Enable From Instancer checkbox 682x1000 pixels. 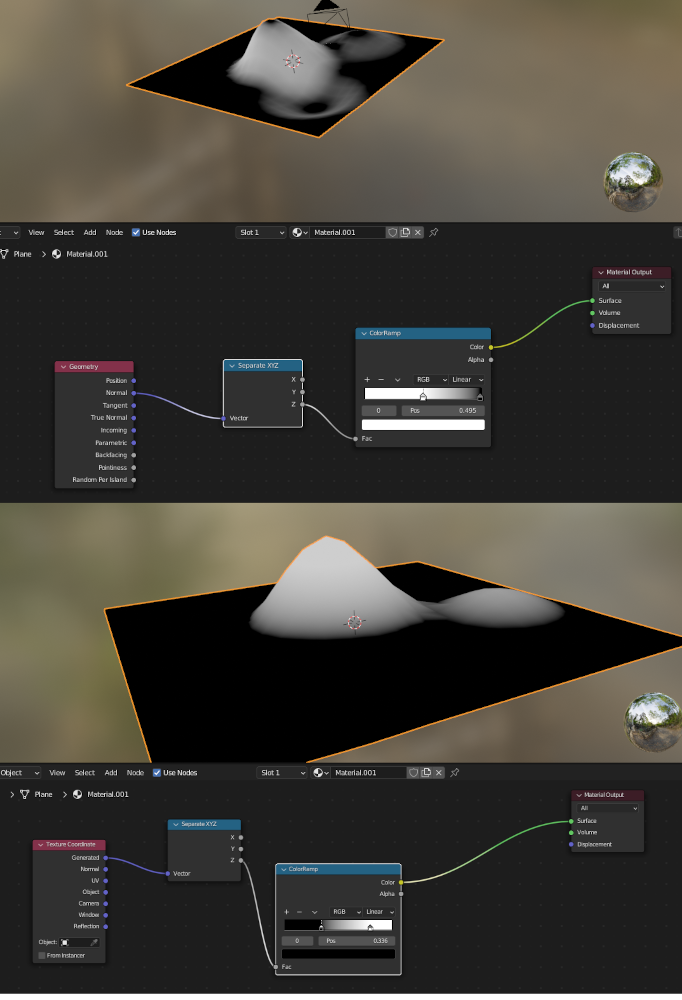(x=42, y=955)
